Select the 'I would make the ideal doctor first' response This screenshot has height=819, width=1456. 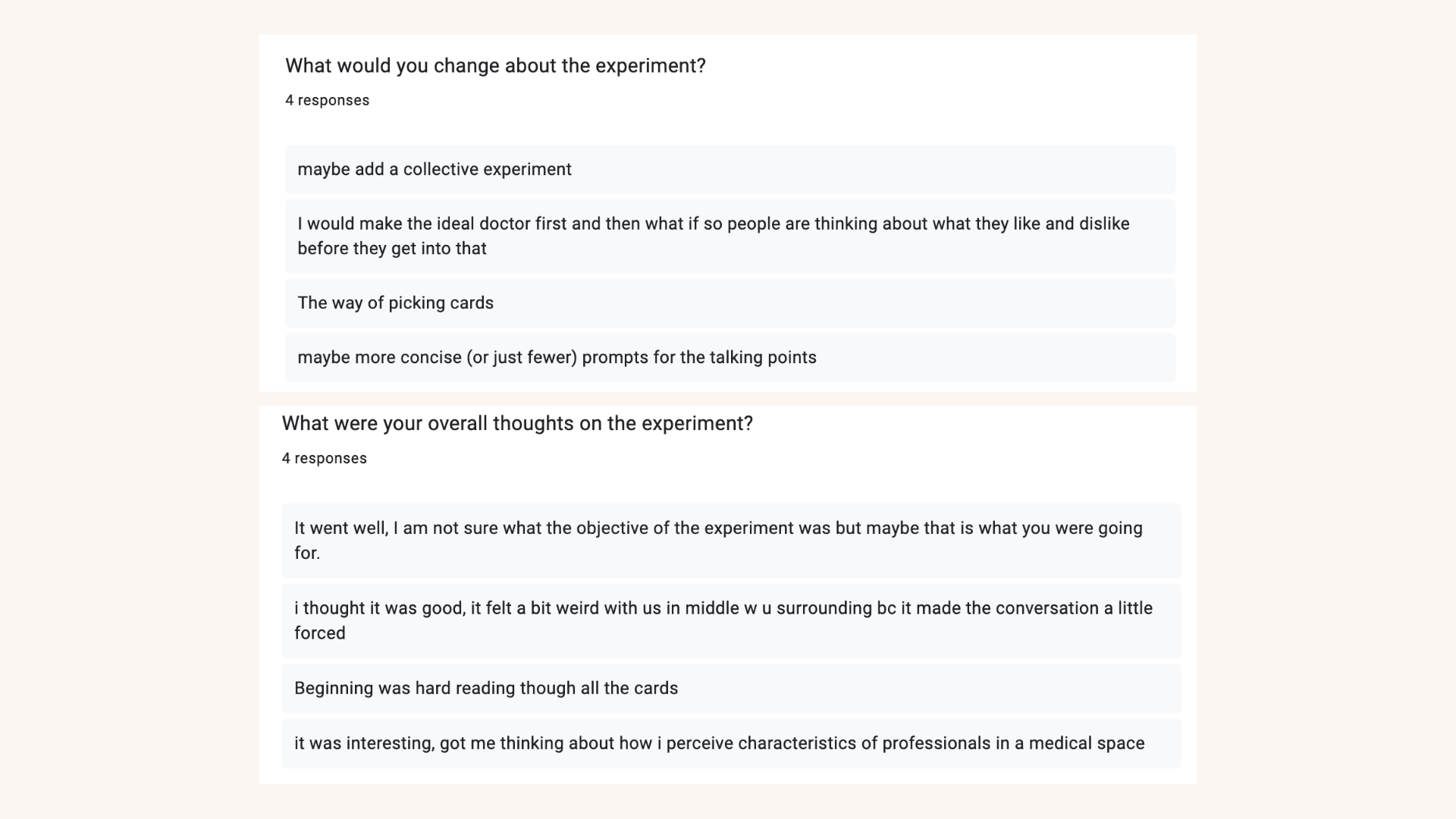pos(730,236)
